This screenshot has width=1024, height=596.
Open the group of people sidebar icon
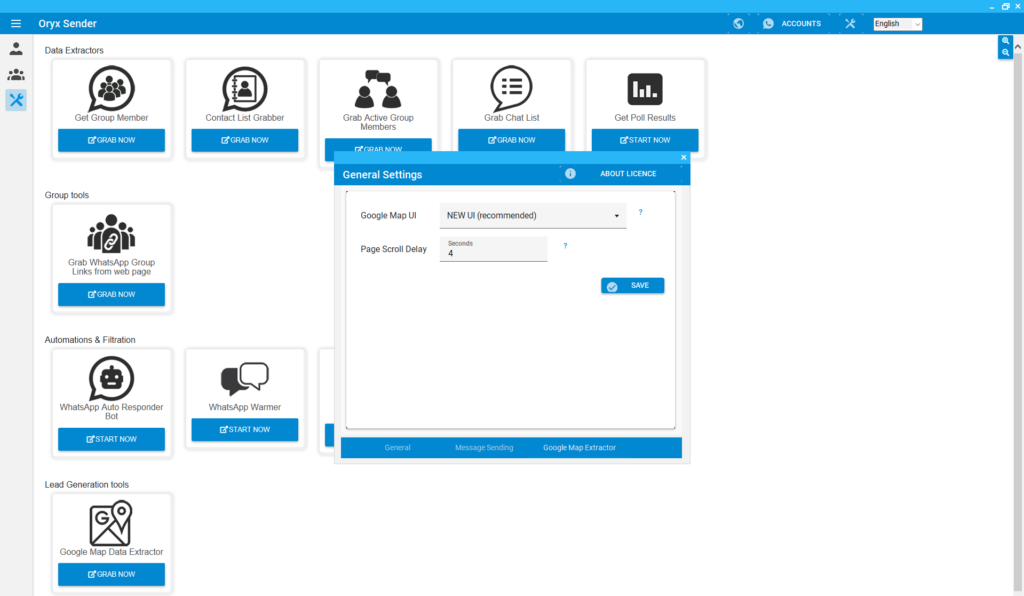pyautogui.click(x=16, y=74)
